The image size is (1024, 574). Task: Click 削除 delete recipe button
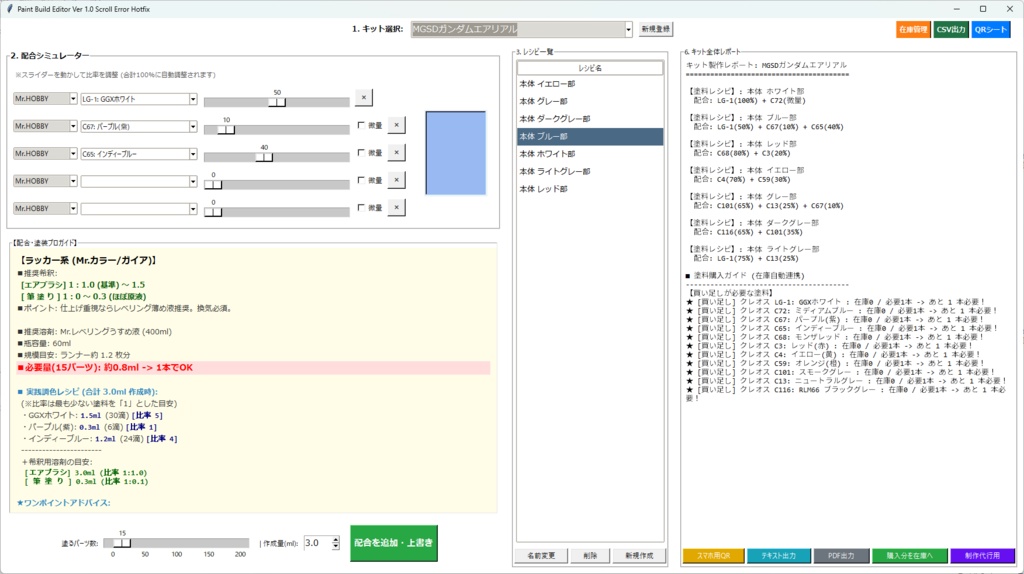(590, 556)
